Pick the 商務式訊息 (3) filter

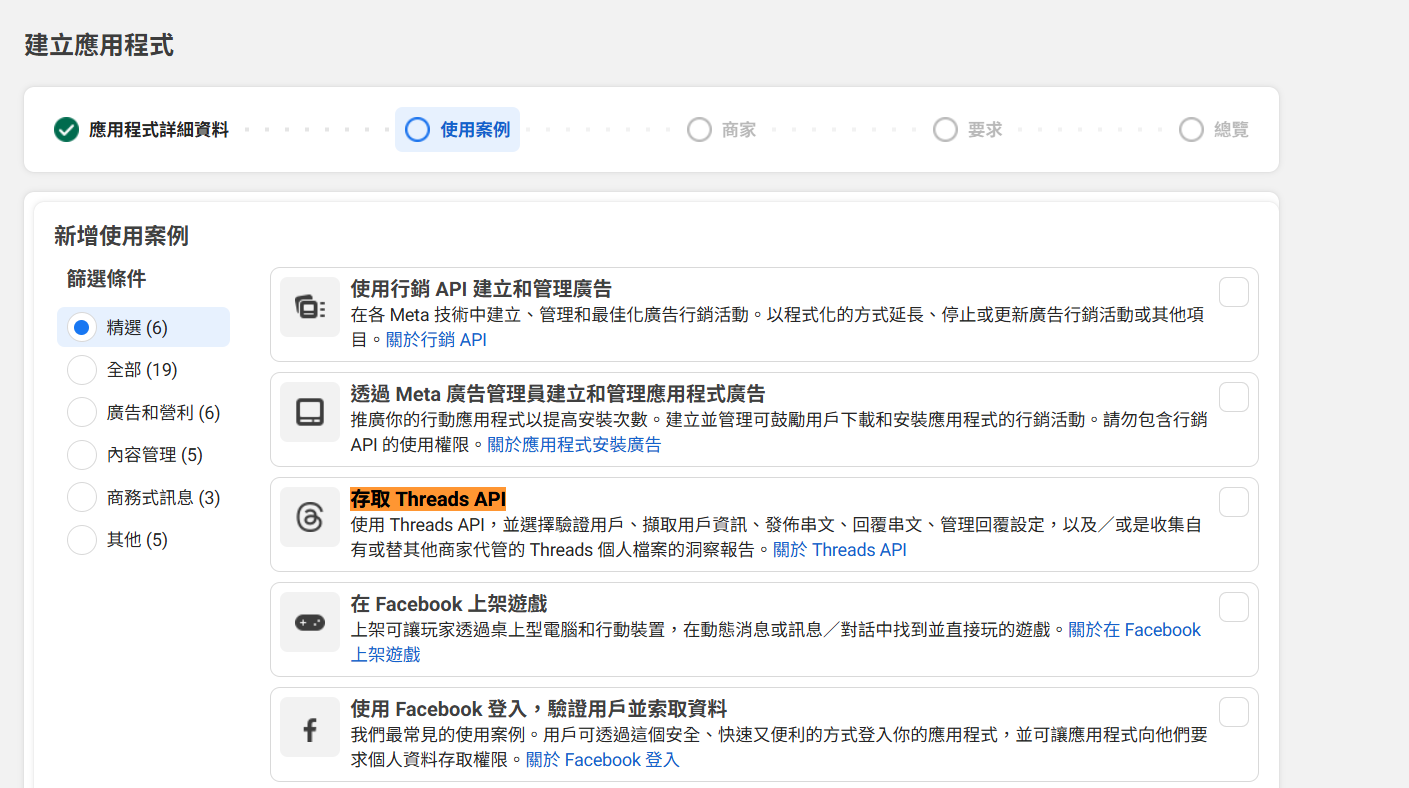click(82, 497)
